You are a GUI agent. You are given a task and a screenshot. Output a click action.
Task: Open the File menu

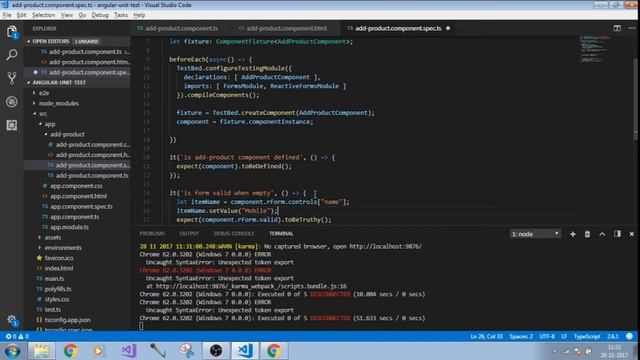click(x=7, y=15)
